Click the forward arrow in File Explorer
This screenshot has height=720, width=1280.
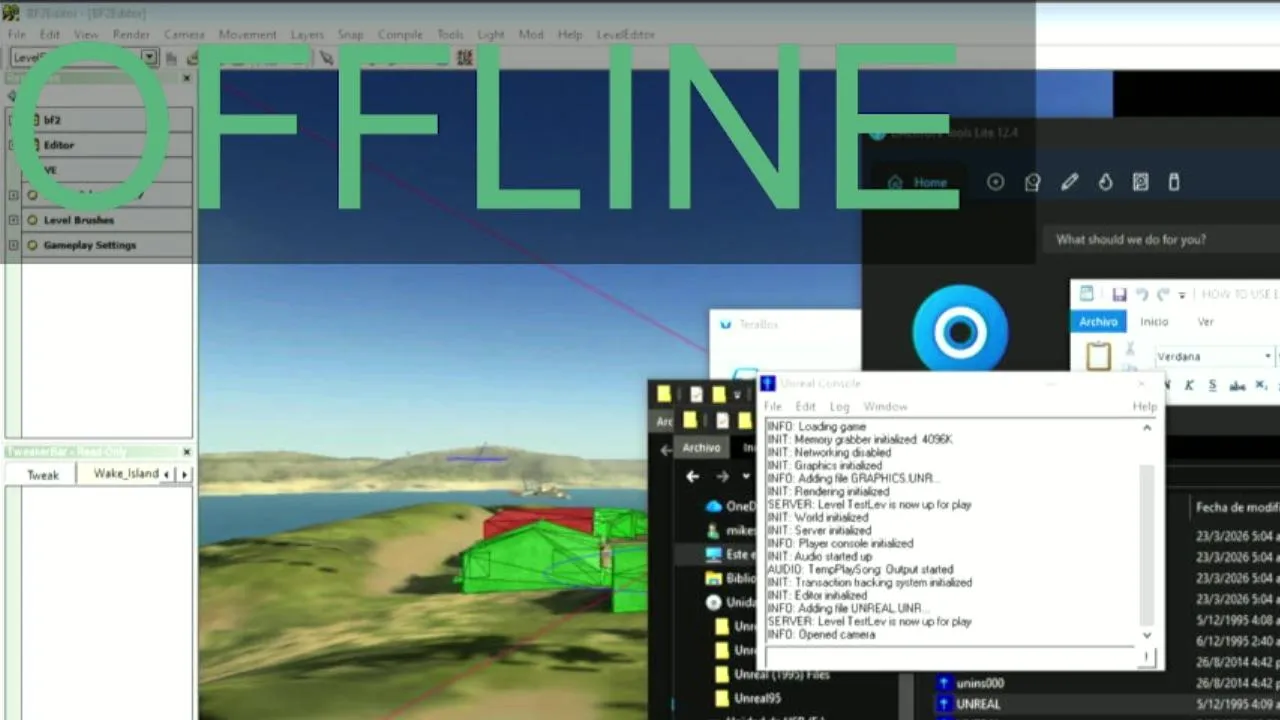722,477
